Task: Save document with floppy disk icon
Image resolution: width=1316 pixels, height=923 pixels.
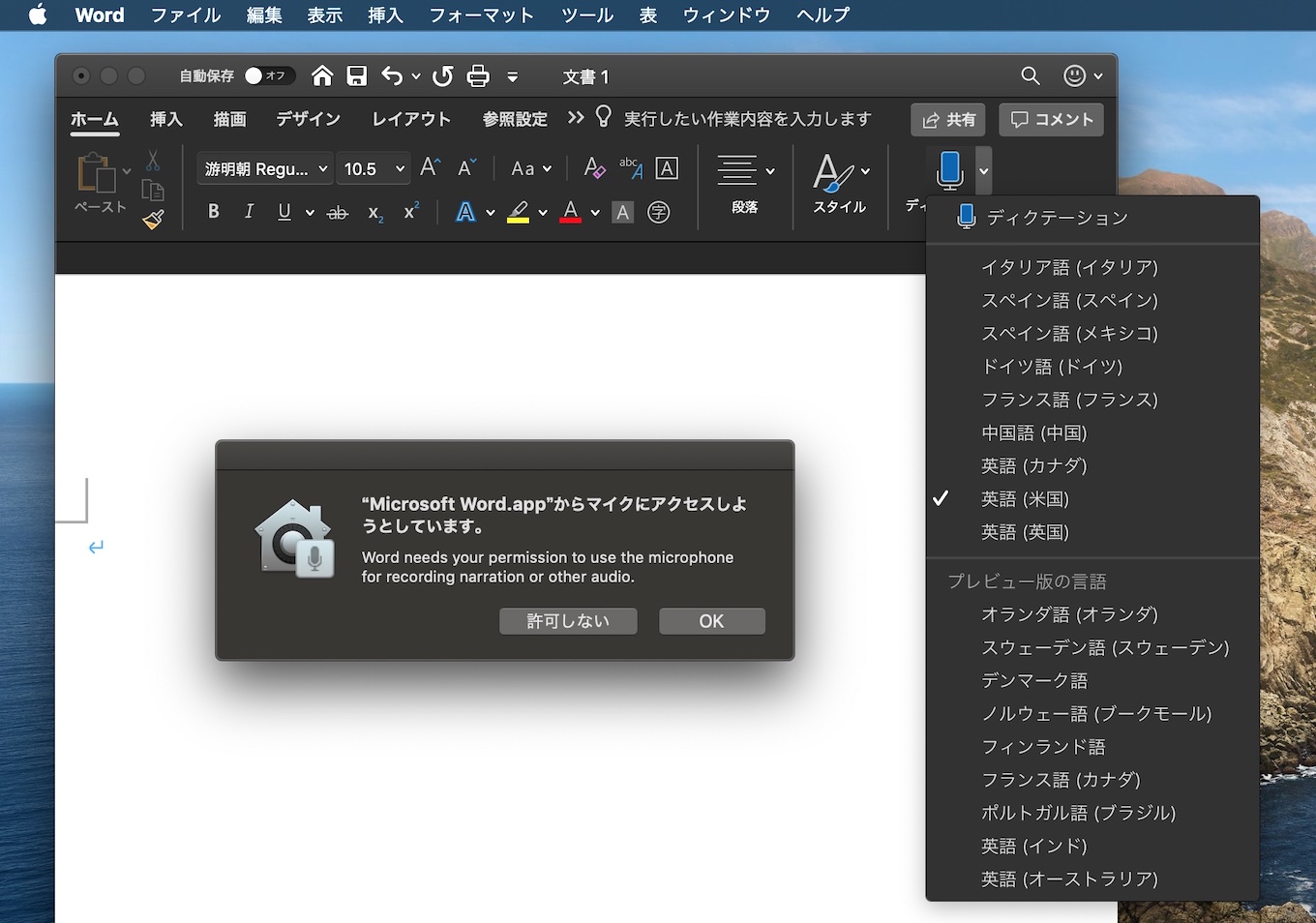Action: coord(357,75)
